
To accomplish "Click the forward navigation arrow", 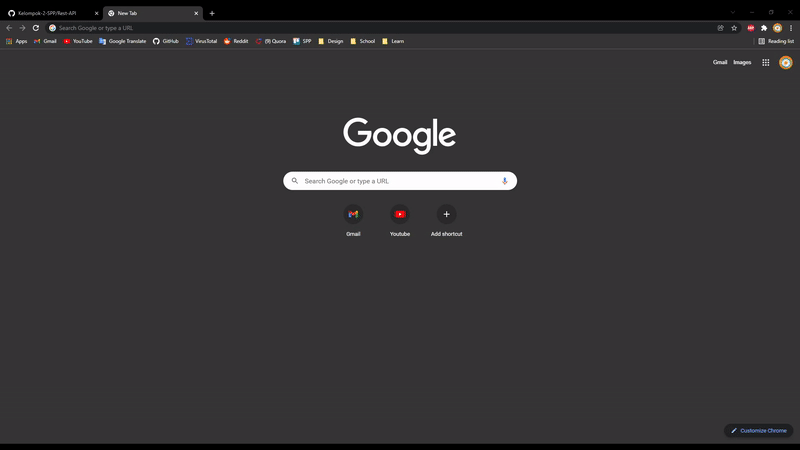I will pyautogui.click(x=22, y=28).
